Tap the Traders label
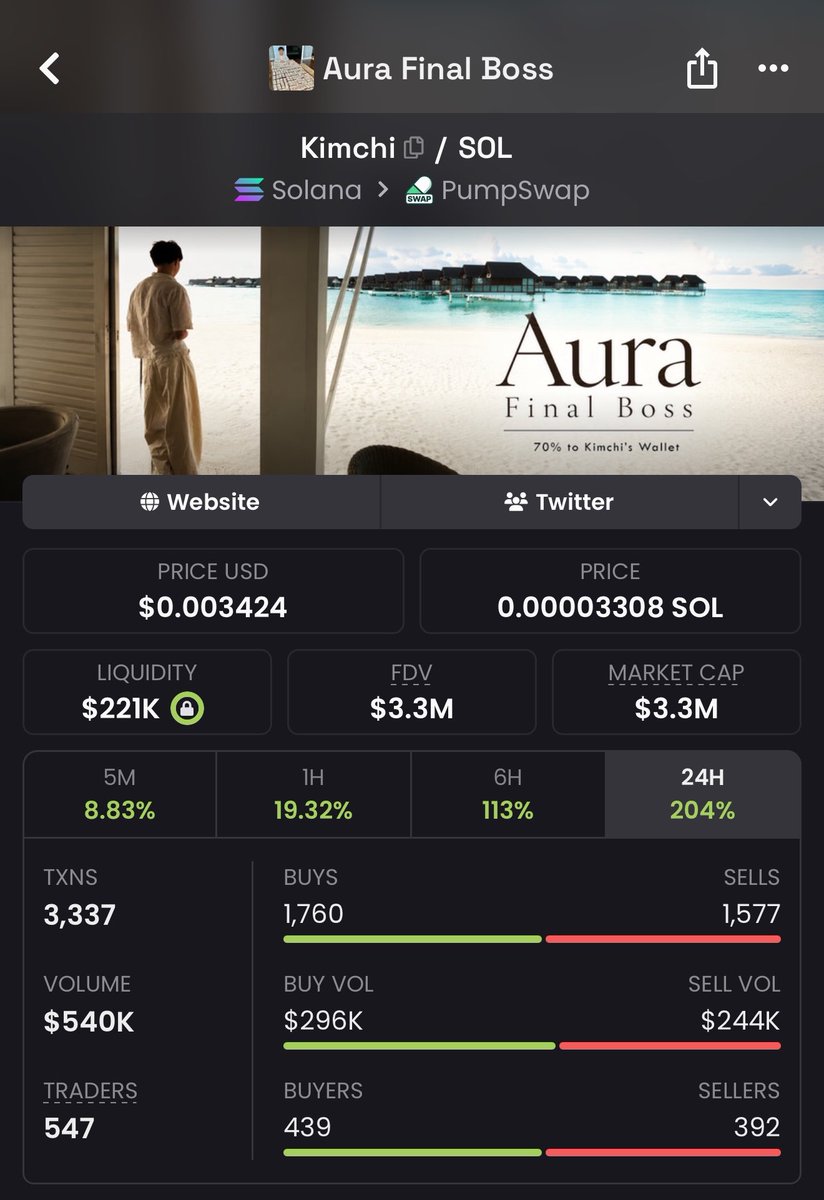 click(91, 1091)
